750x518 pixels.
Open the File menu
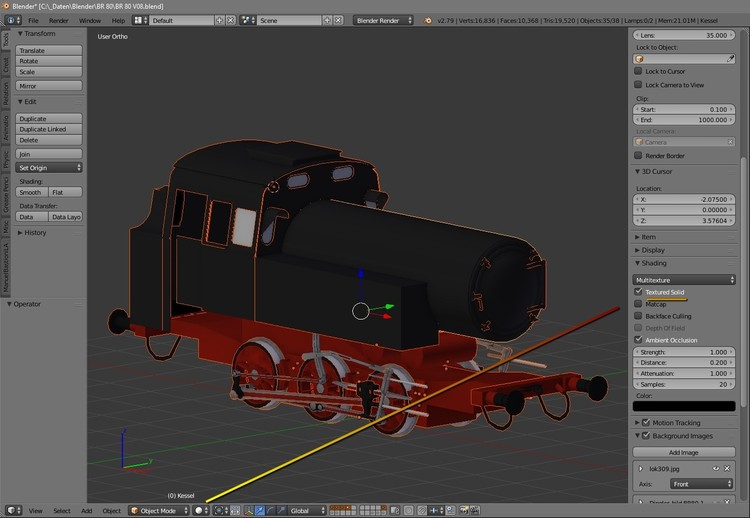[33, 21]
